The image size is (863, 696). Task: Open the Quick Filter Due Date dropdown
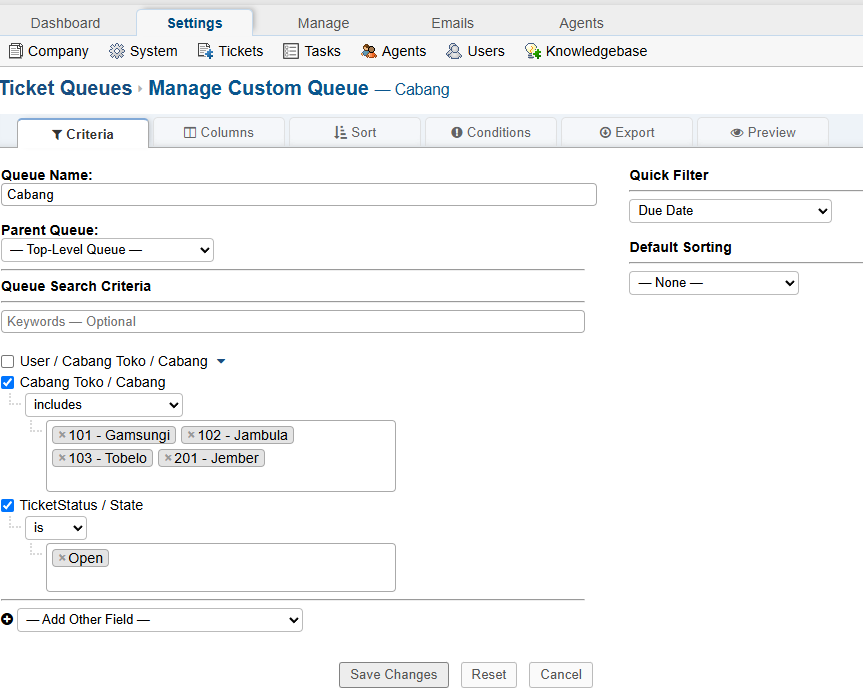pyautogui.click(x=730, y=211)
